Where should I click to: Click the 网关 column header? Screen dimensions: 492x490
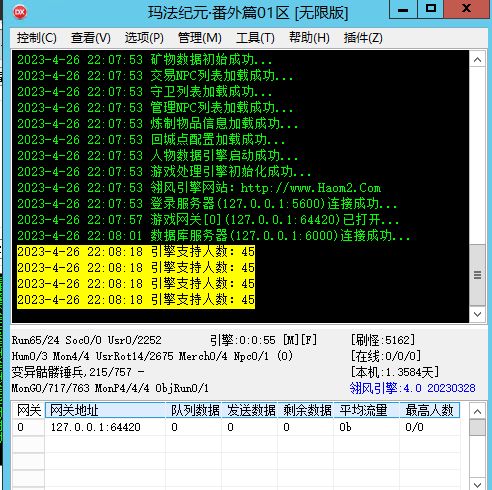[x=29, y=410]
